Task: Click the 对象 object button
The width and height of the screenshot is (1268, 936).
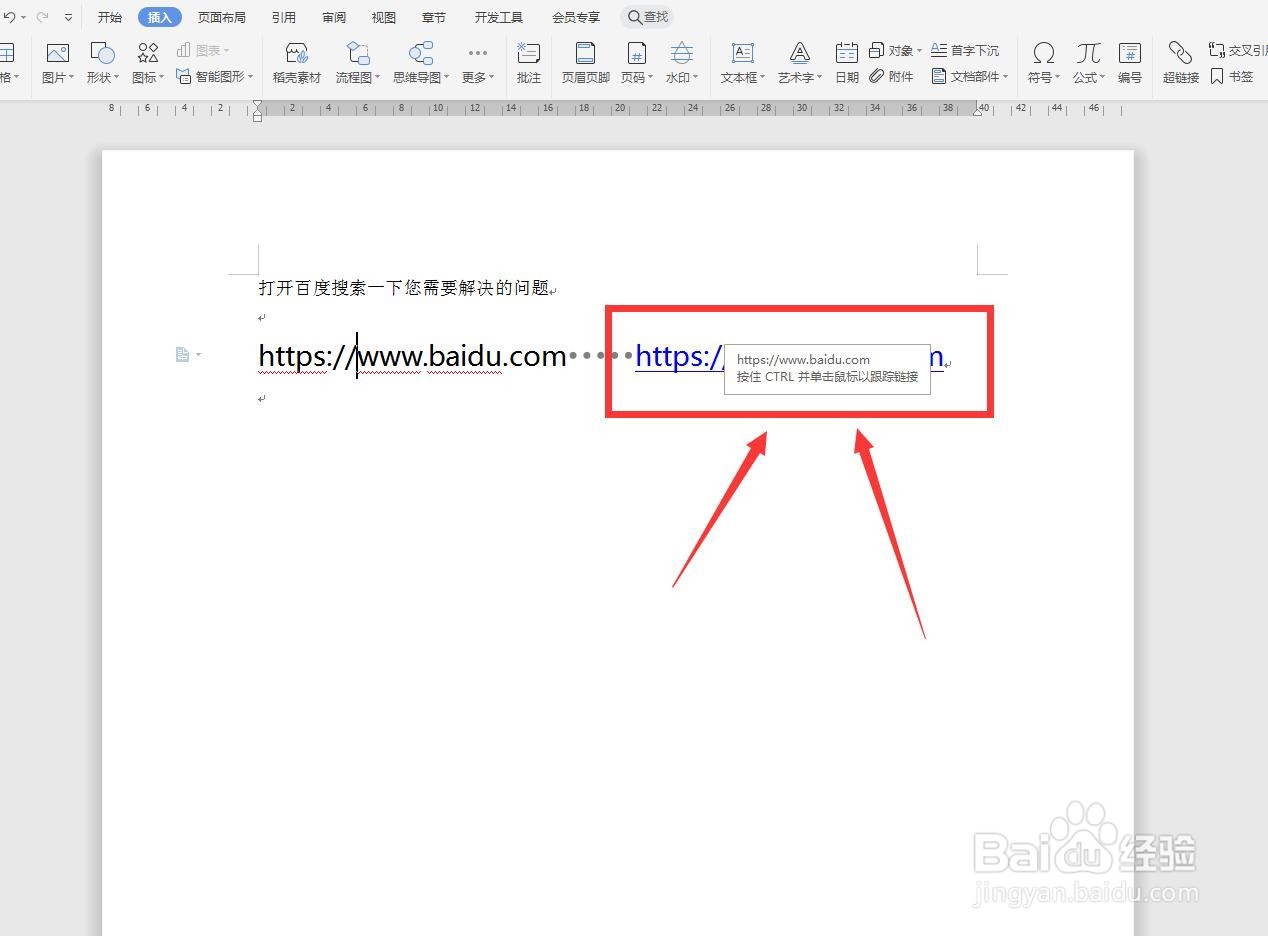Action: pos(894,50)
